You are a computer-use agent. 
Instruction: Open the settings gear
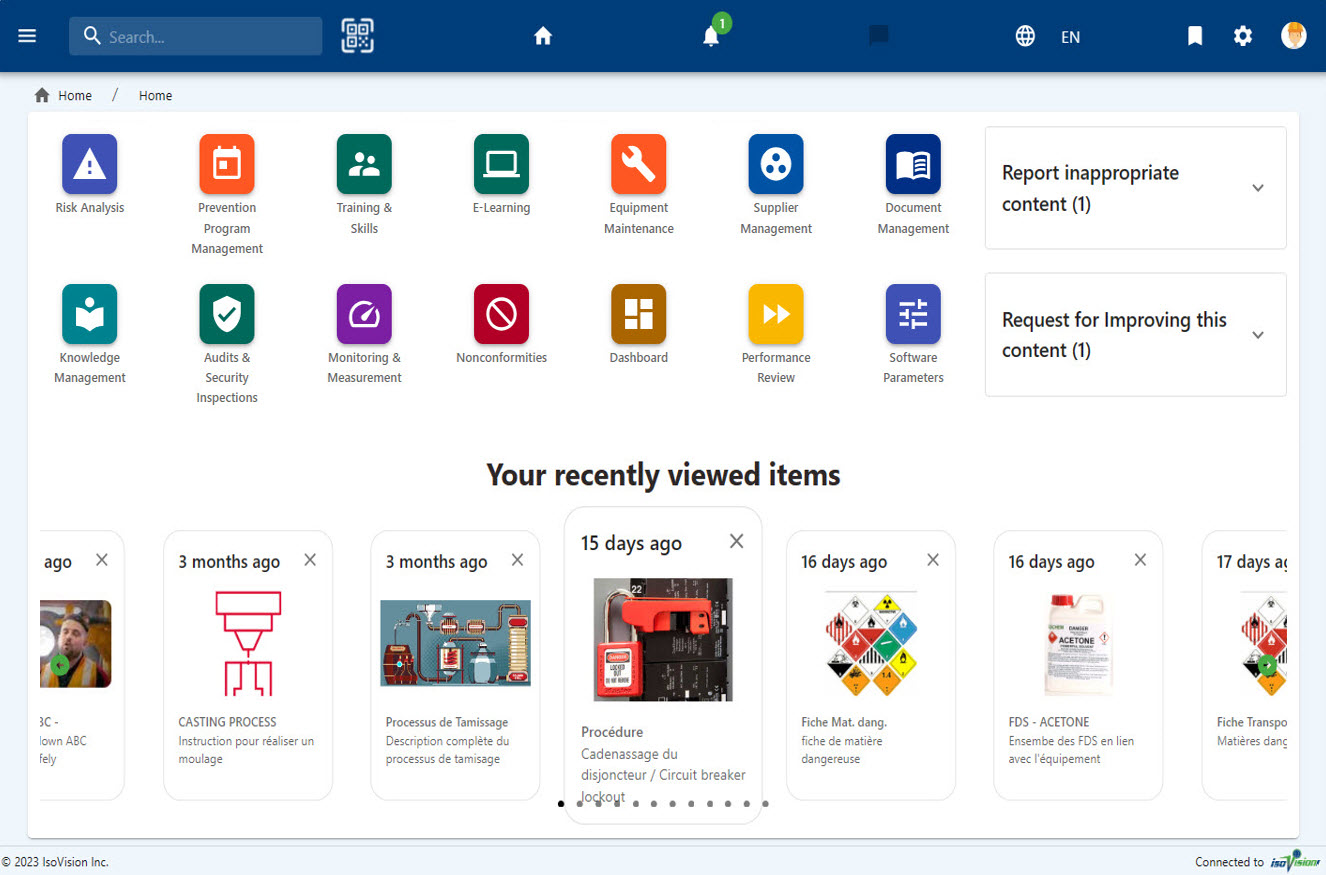pyautogui.click(x=1242, y=35)
